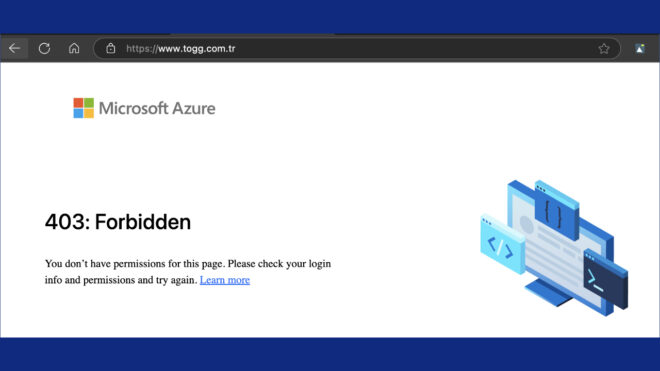Bookmark this page with the star icon
The width and height of the screenshot is (660, 371).
(x=604, y=49)
